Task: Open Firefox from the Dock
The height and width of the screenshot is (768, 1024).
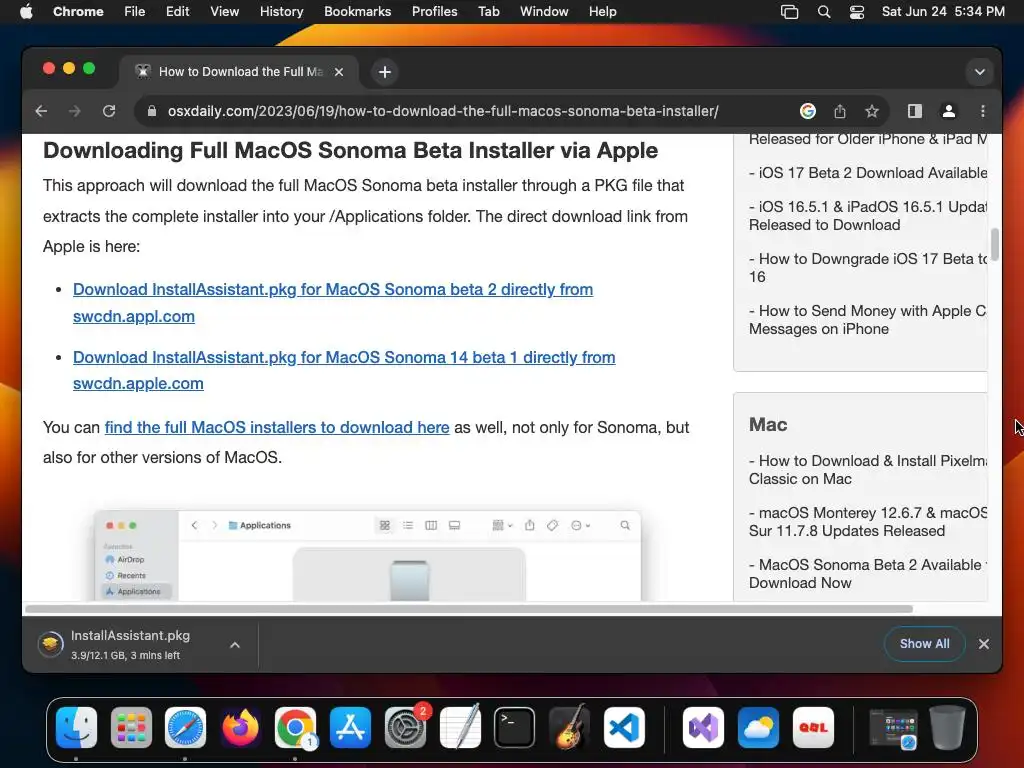Action: pos(240,727)
